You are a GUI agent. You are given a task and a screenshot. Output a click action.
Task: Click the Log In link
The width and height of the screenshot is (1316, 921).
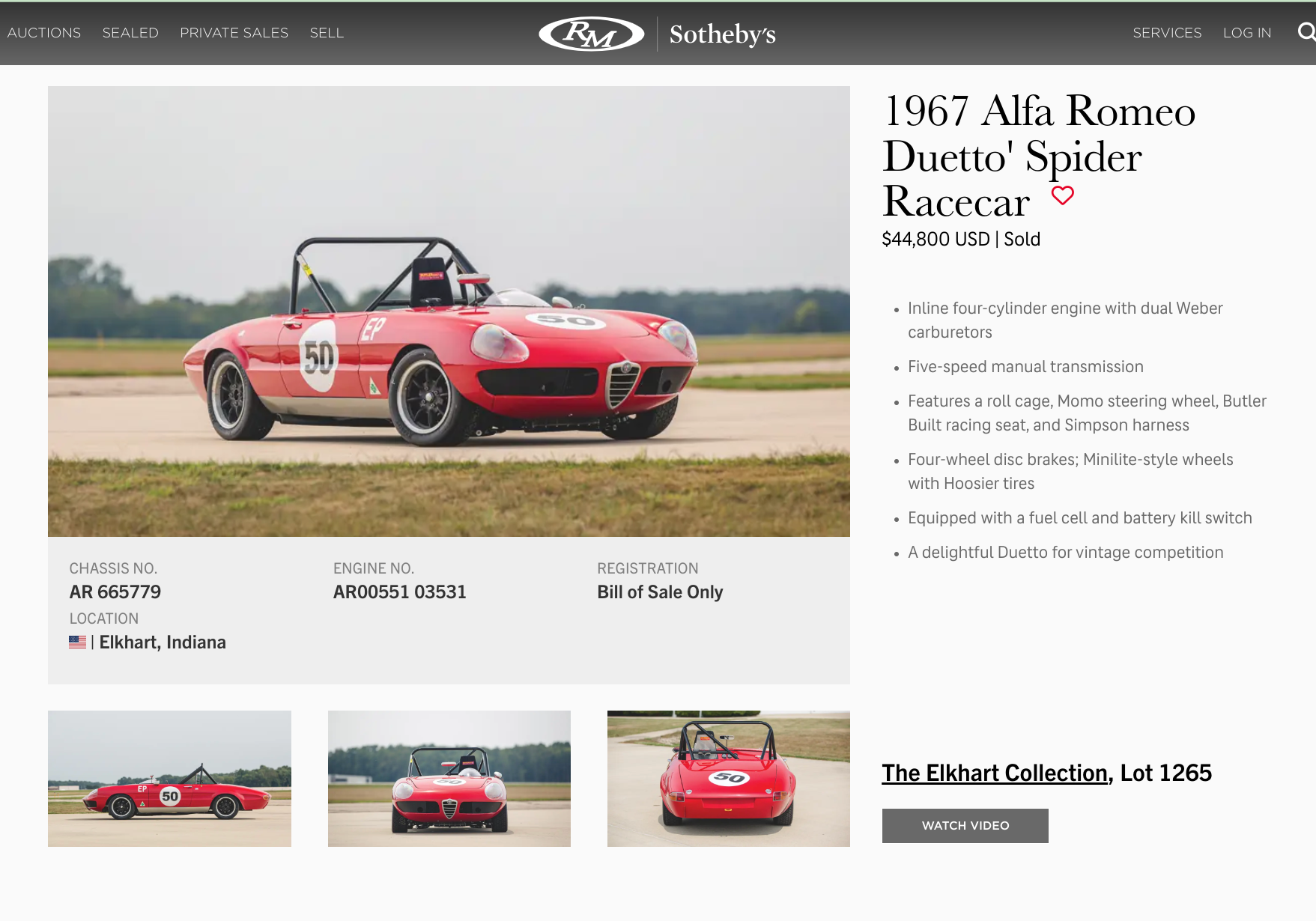point(1247,33)
